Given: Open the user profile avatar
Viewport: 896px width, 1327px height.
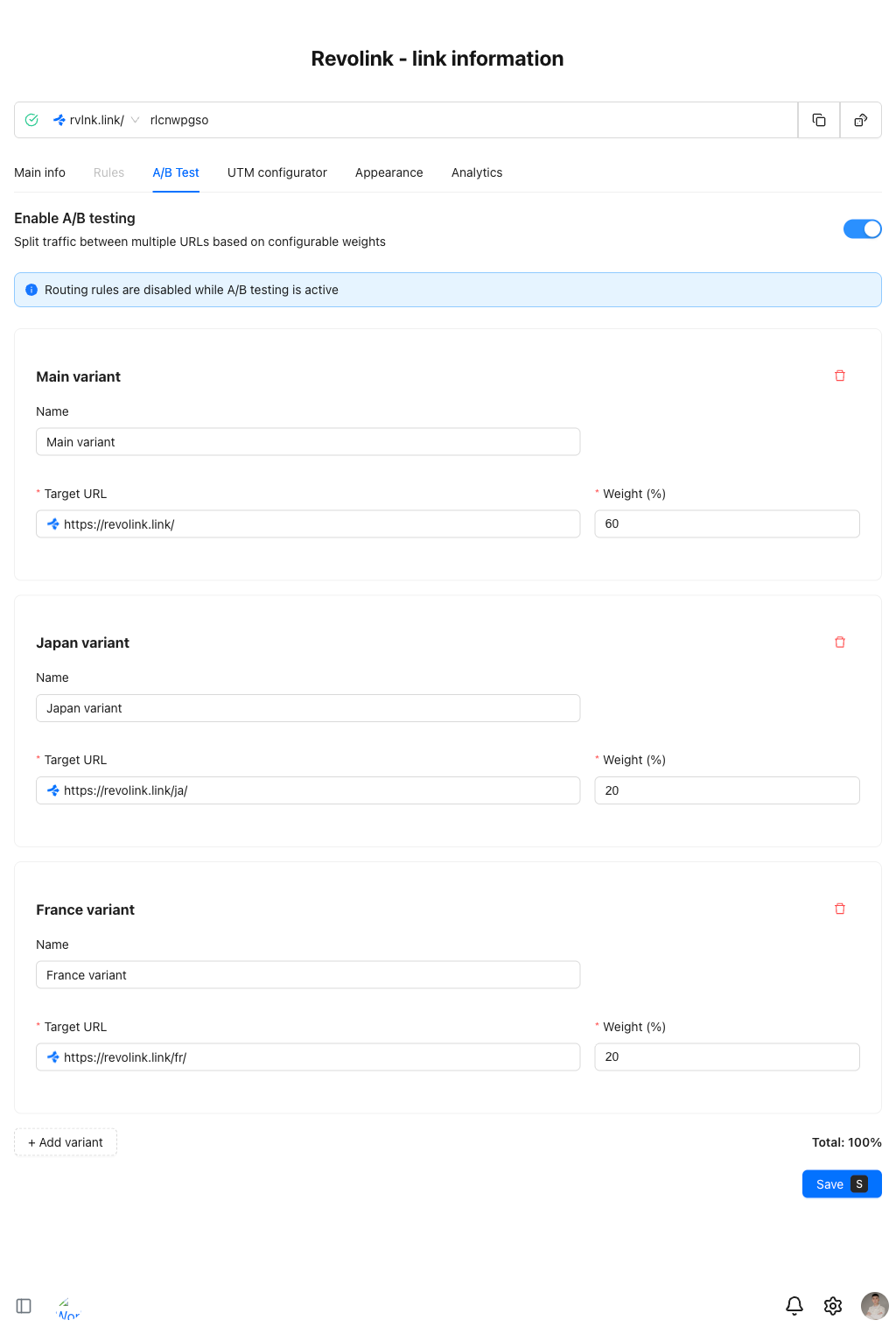Looking at the screenshot, I should pyautogui.click(x=875, y=1306).
